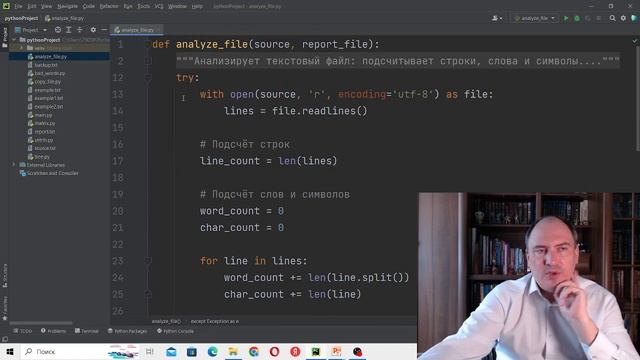Screen dimensions: 640x360
Task: Collapse the pythonProject root folder
Action: [x=14, y=40]
